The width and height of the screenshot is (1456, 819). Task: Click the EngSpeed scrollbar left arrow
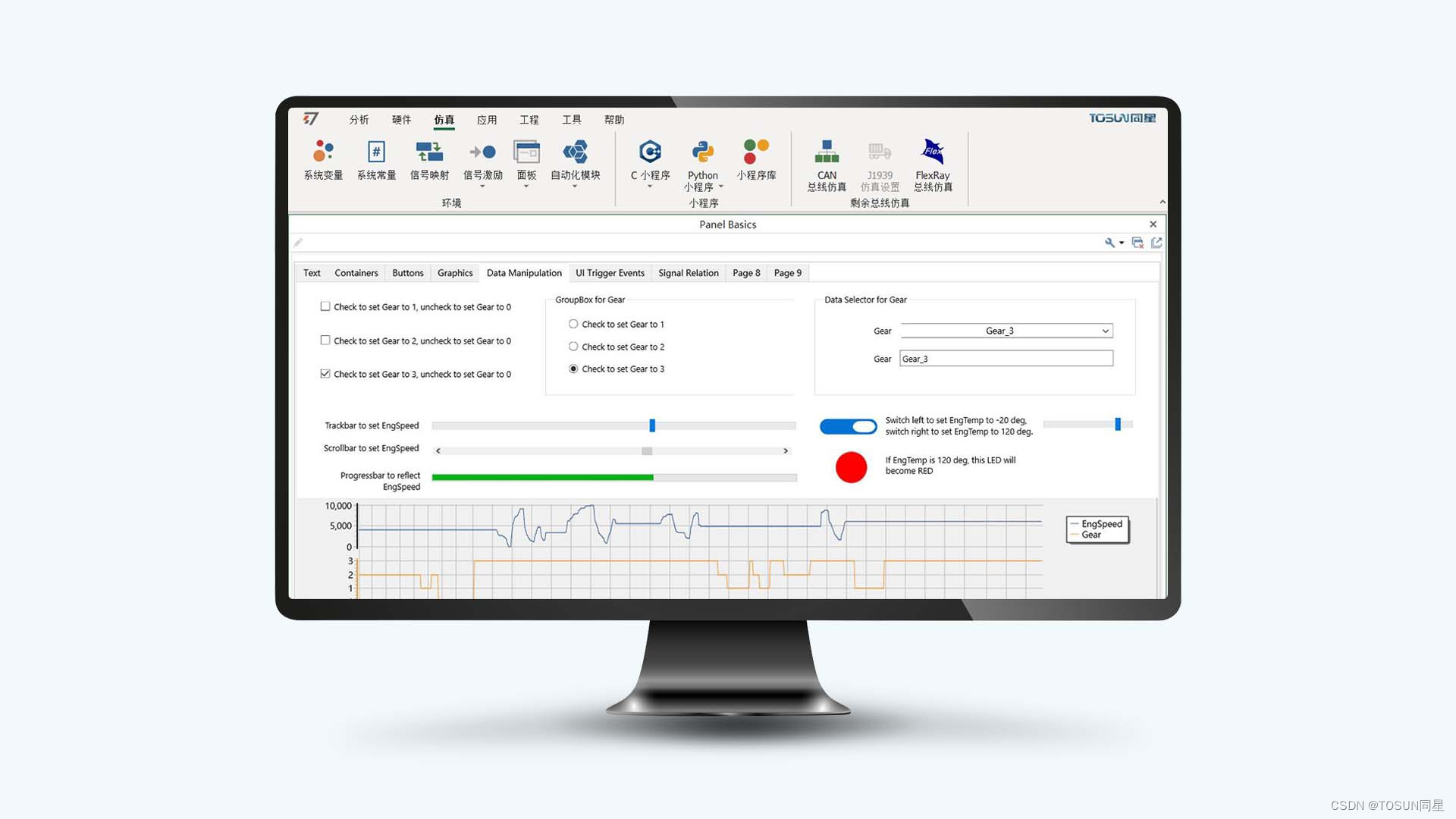(x=438, y=450)
